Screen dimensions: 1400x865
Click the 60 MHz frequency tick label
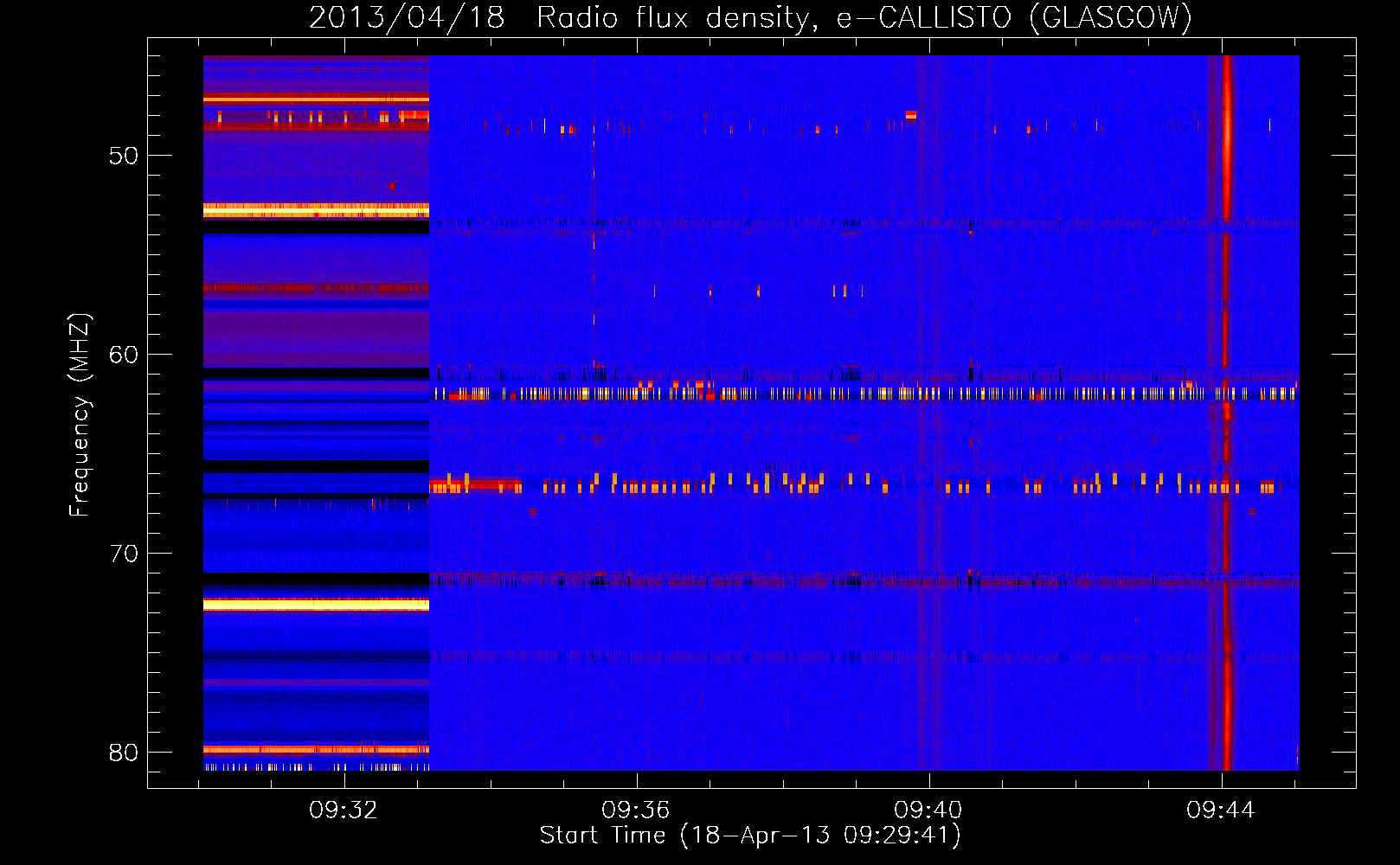pos(124,355)
